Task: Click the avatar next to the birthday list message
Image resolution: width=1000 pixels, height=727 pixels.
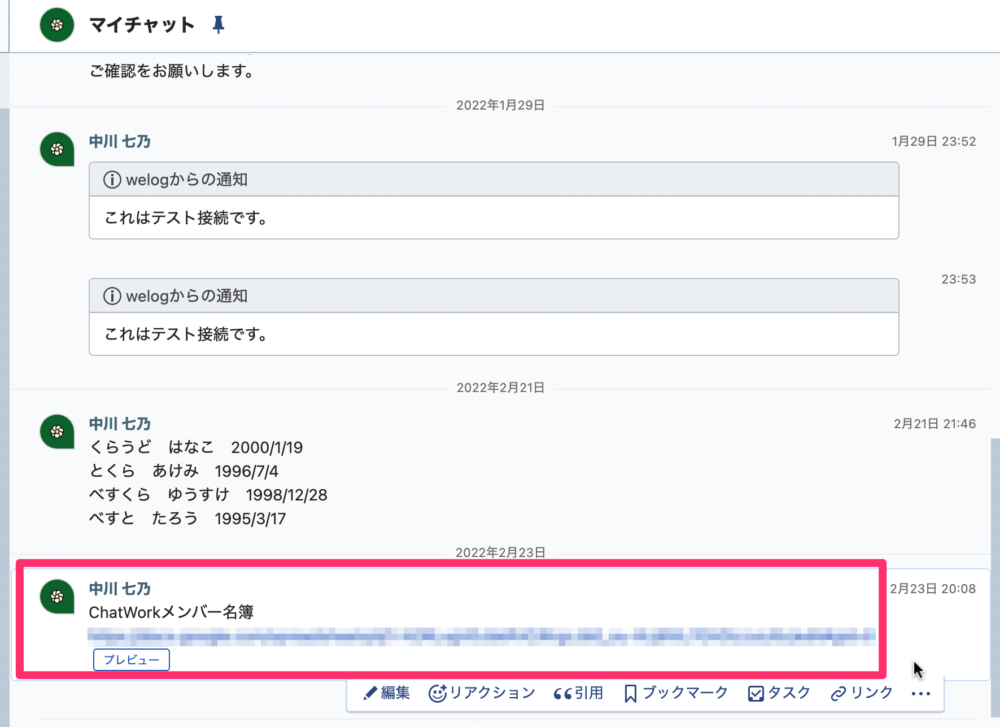Action: (56, 432)
